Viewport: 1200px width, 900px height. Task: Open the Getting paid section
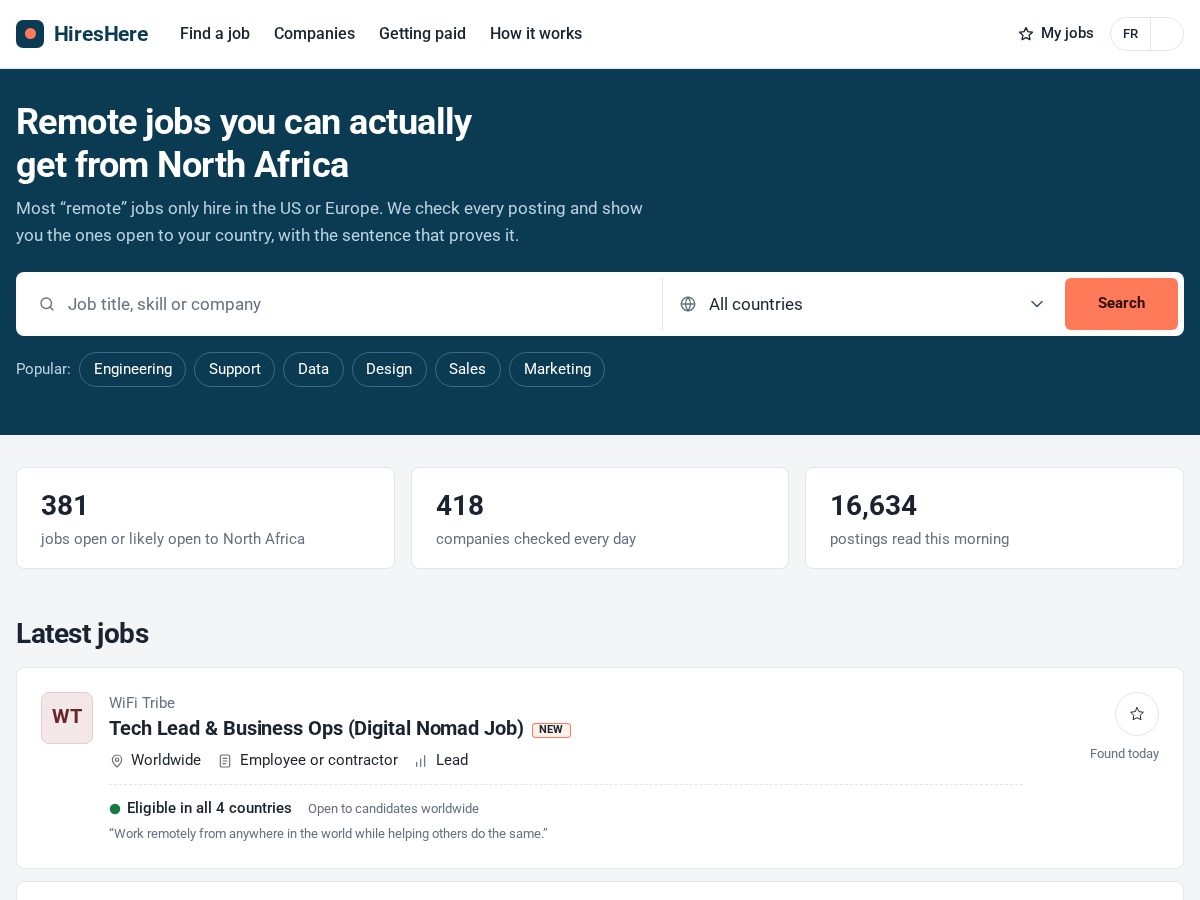click(x=422, y=34)
